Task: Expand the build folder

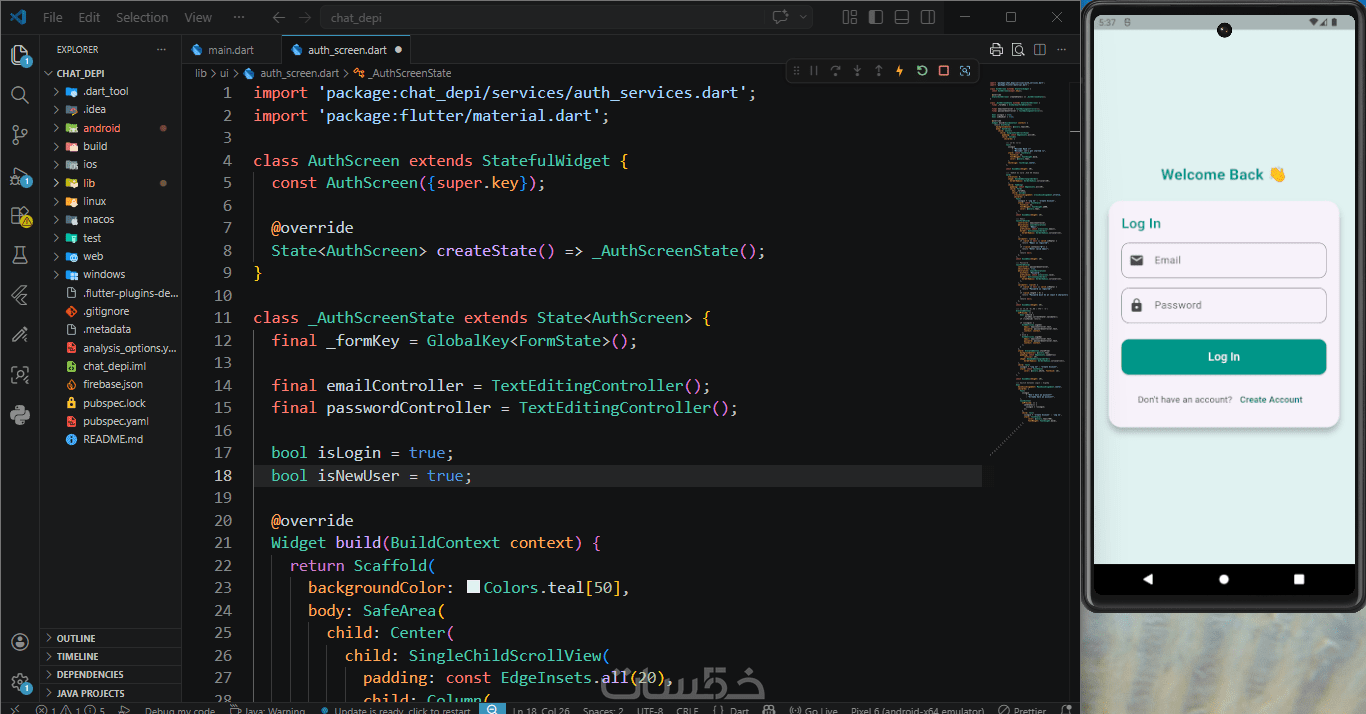Action: coord(111,146)
